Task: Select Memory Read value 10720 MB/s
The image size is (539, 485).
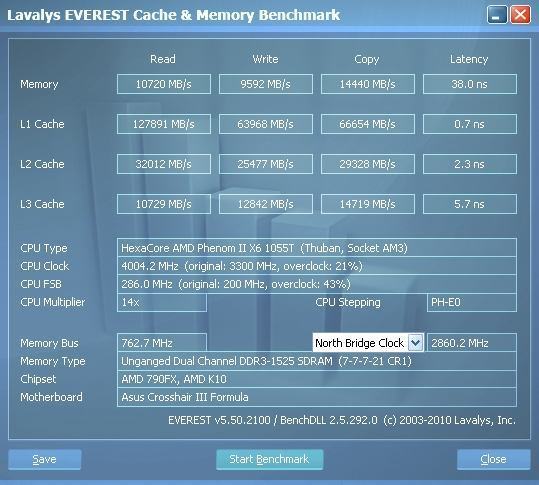Action: pyautogui.click(x=164, y=84)
